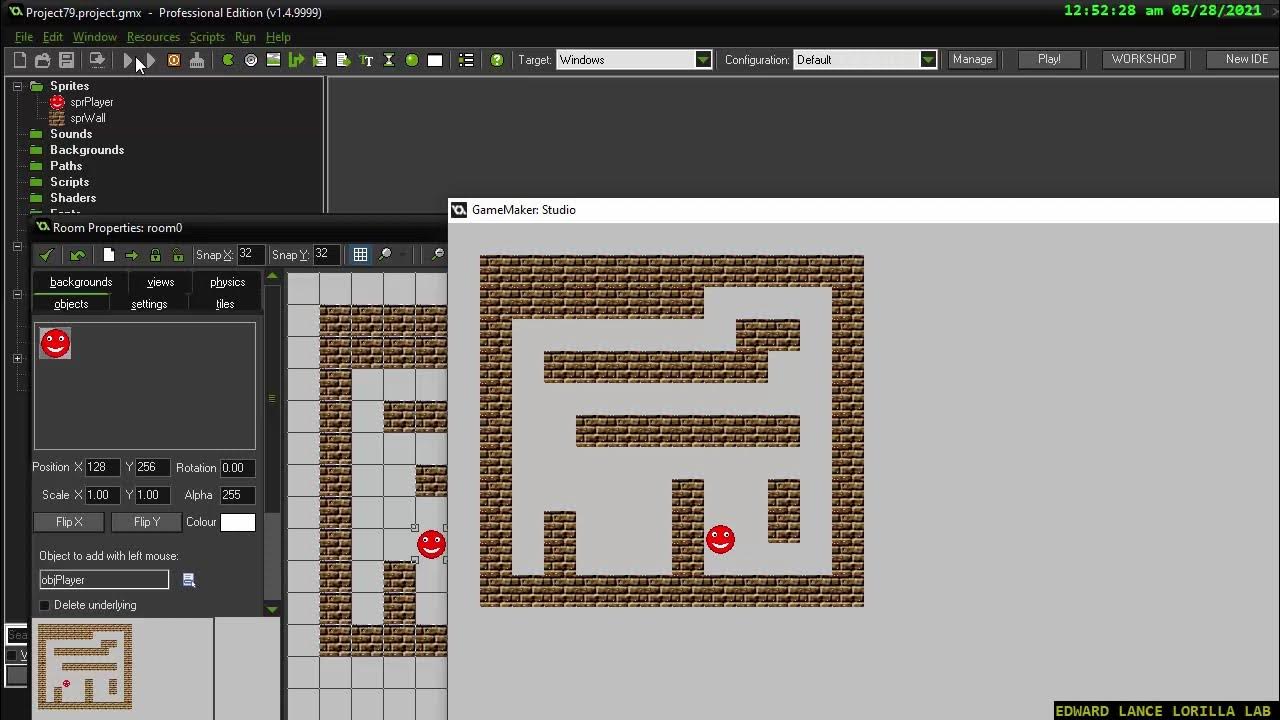The width and height of the screenshot is (1280, 720).
Task: Open the WORKSHOP button
Action: [1143, 59]
